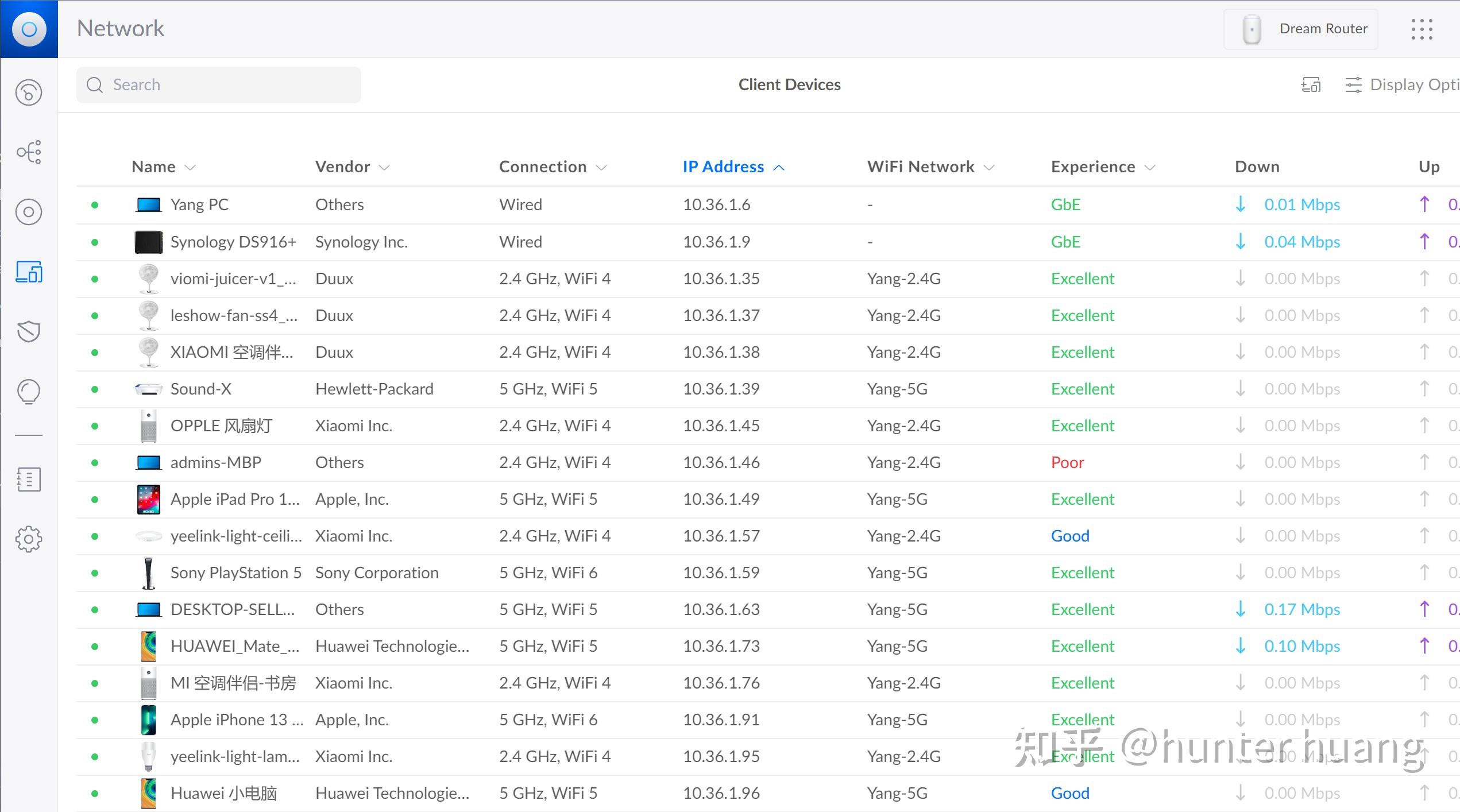Click the Search input field
This screenshot has height=812, width=1460.
point(219,85)
